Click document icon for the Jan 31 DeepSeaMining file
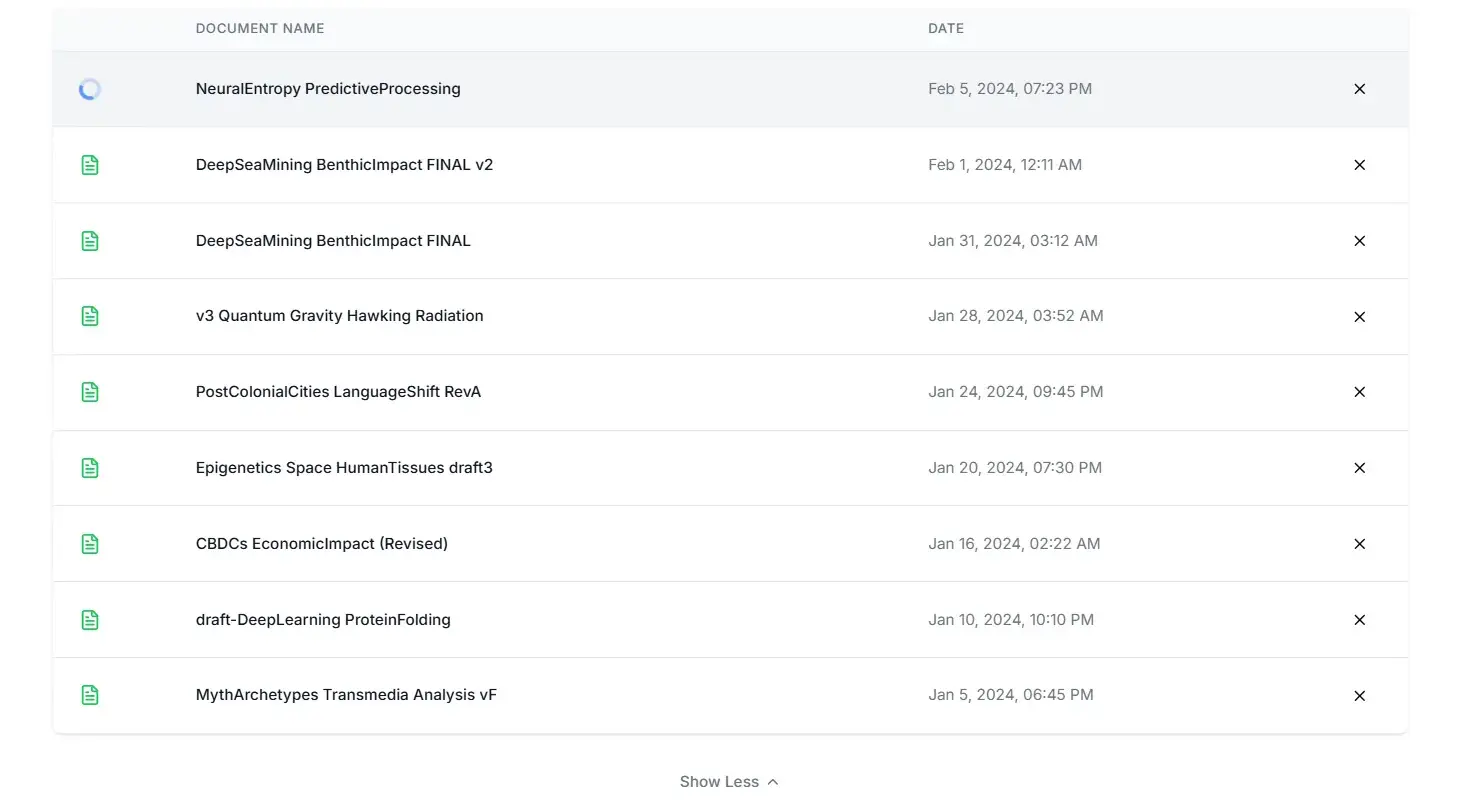 point(90,241)
